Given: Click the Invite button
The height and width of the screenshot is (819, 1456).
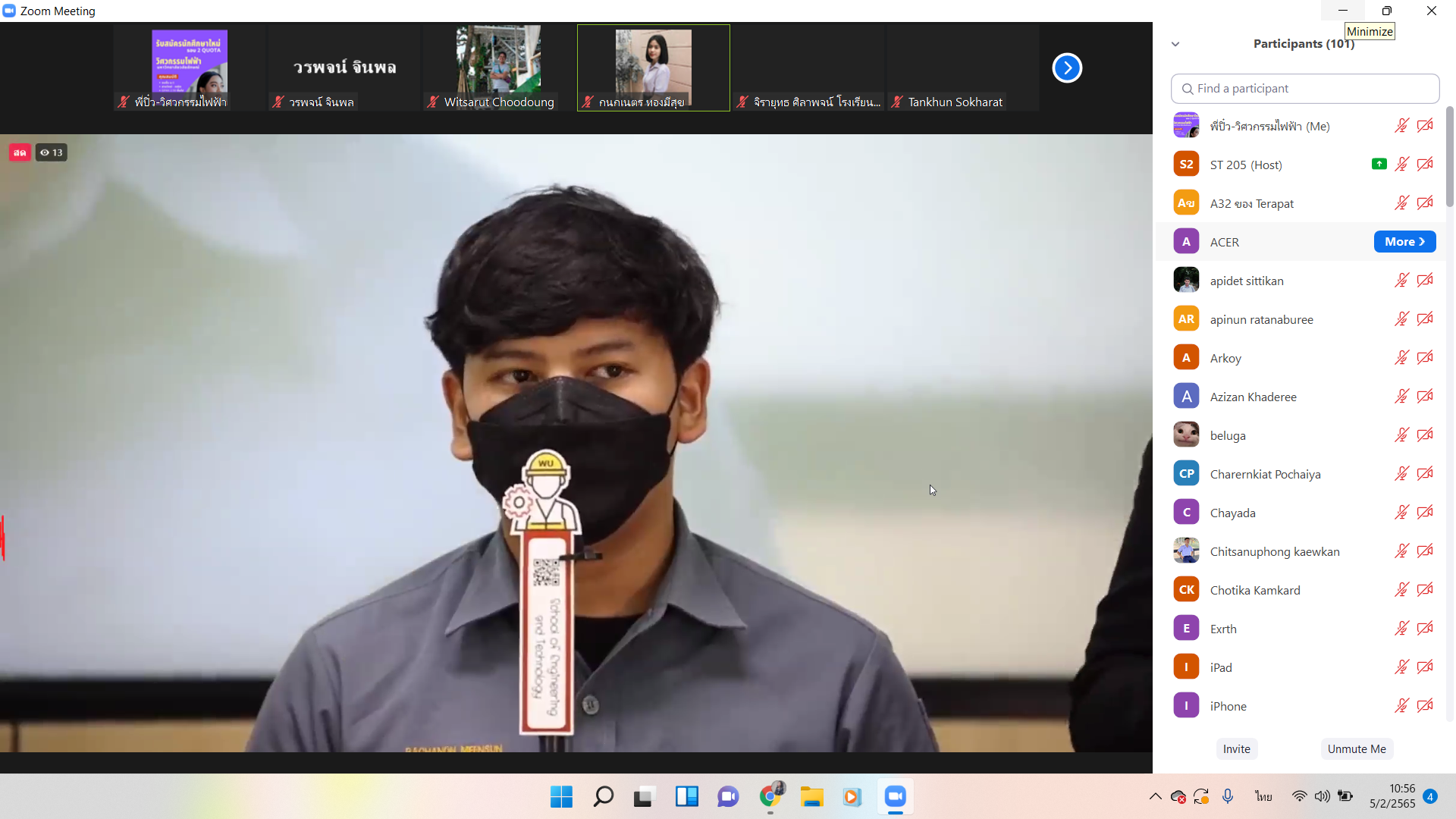Looking at the screenshot, I should (1236, 748).
